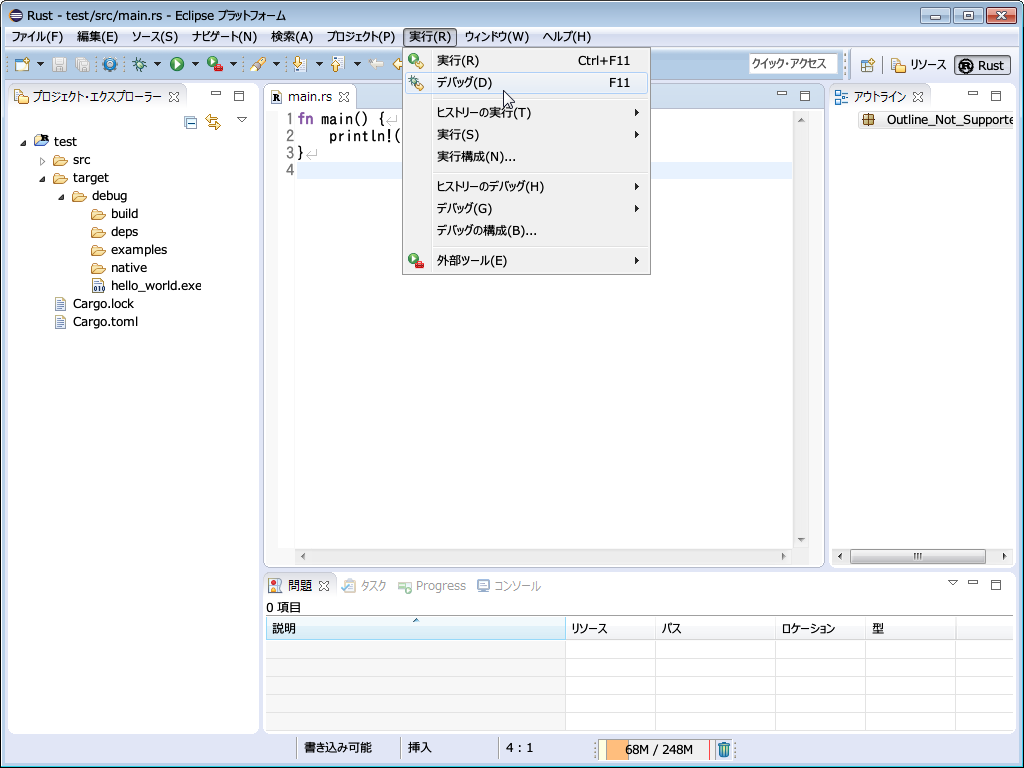This screenshot has height=768, width=1024.
Task: Close the main.rs editor tab
Action: (x=344, y=97)
